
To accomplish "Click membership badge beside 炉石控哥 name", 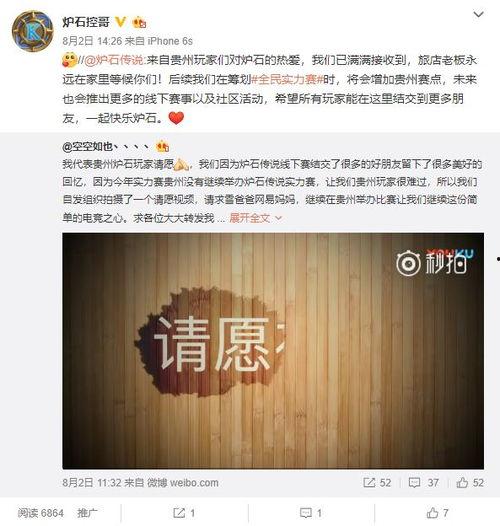I will pos(139,22).
